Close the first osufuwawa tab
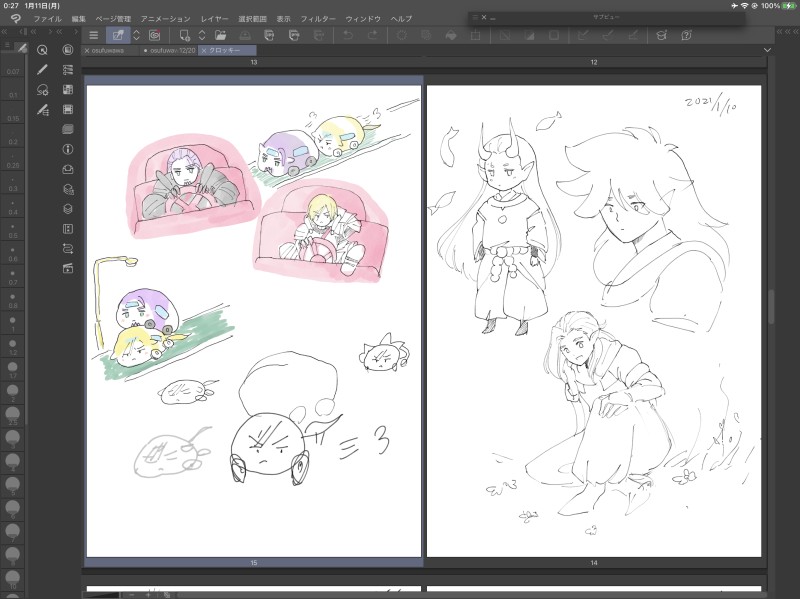 (87, 51)
